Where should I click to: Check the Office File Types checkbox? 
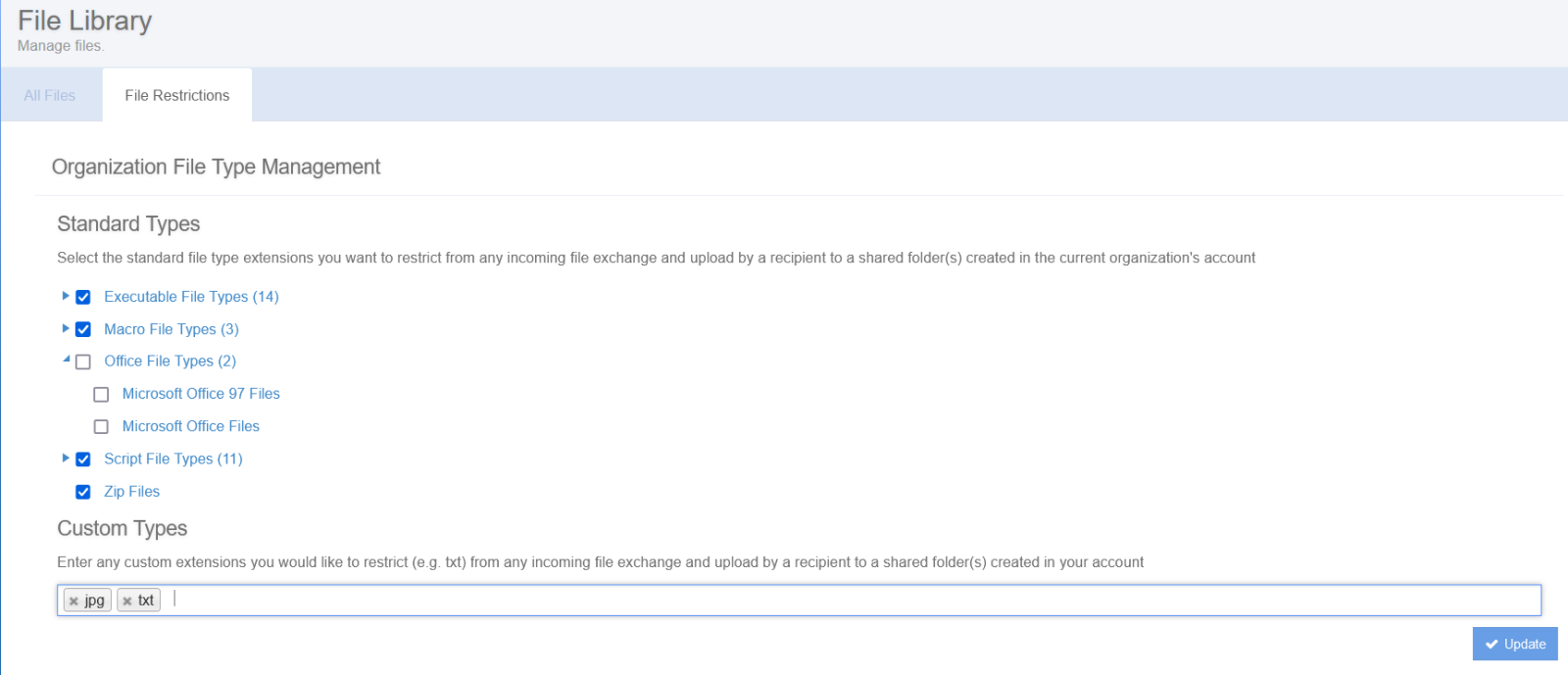pyautogui.click(x=83, y=362)
